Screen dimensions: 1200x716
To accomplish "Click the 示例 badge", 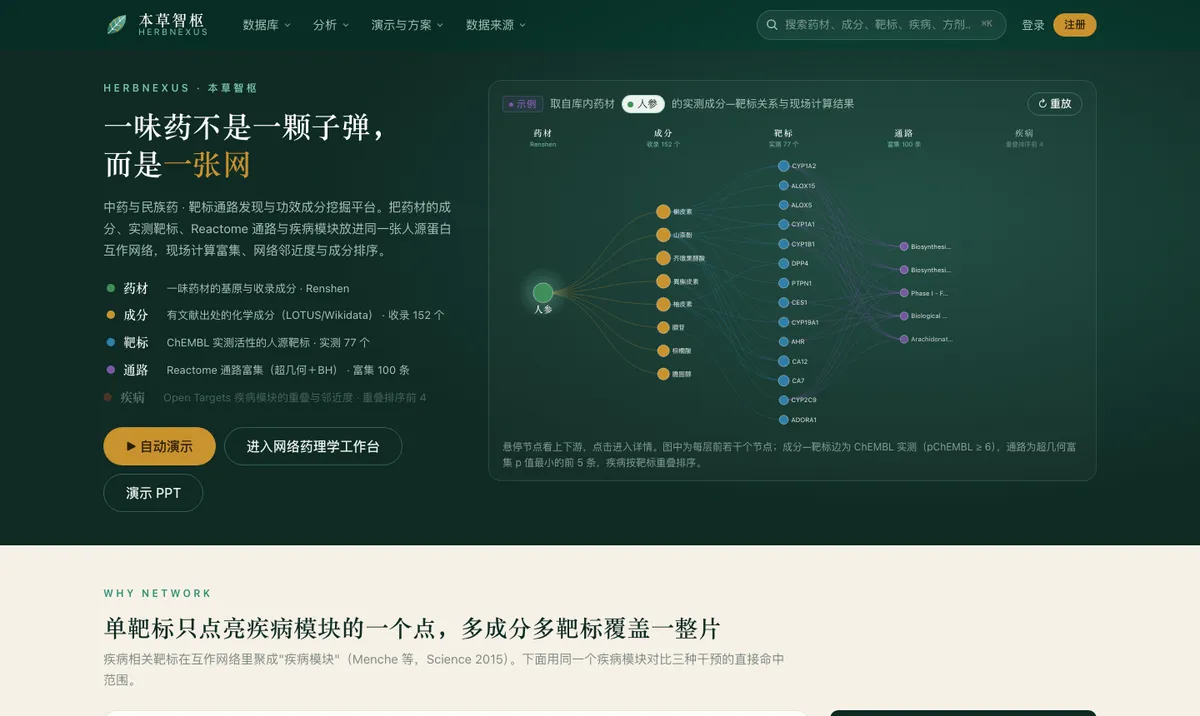I will 523,104.
